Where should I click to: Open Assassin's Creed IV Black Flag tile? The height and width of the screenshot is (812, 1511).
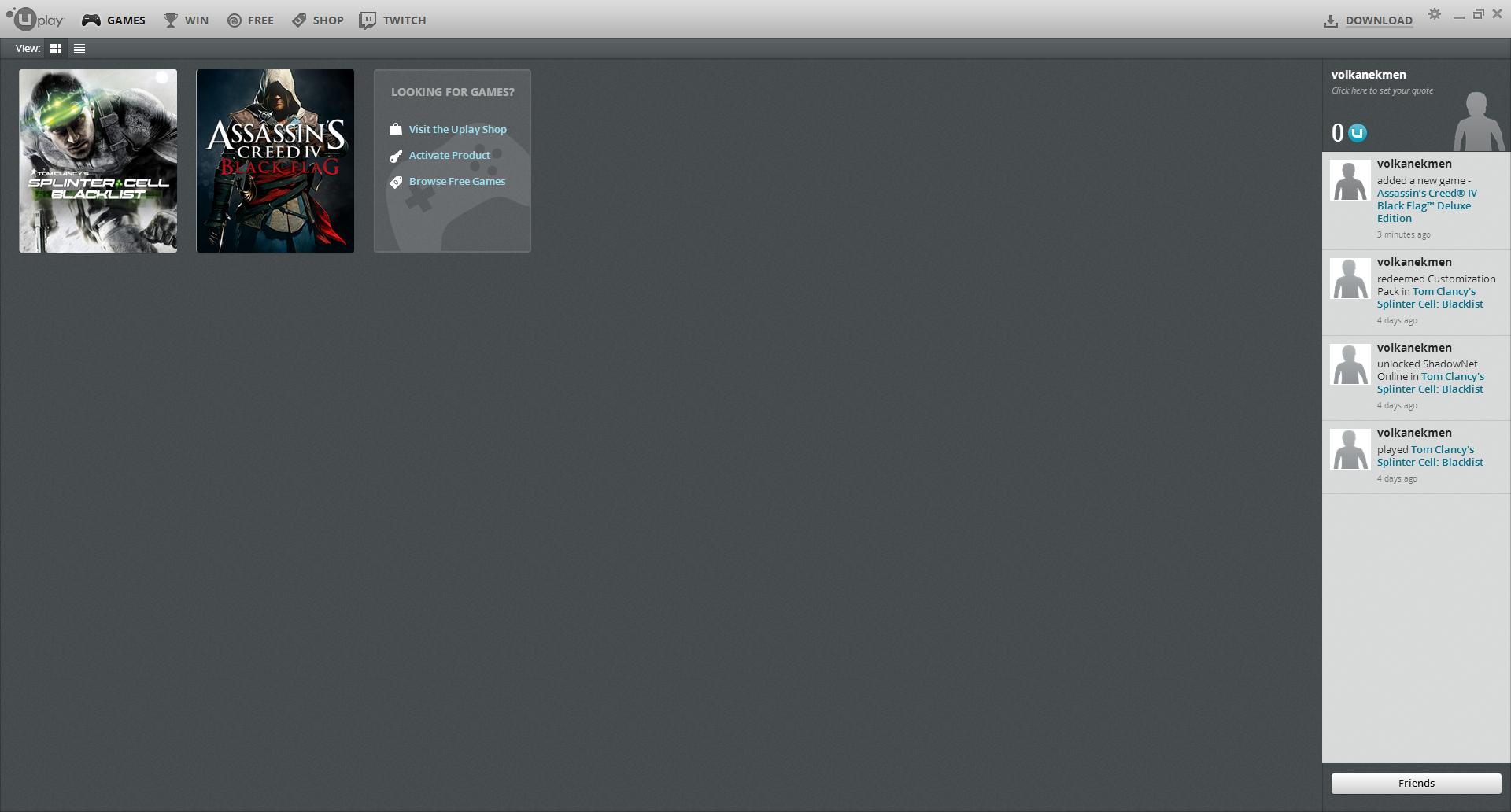[275, 161]
